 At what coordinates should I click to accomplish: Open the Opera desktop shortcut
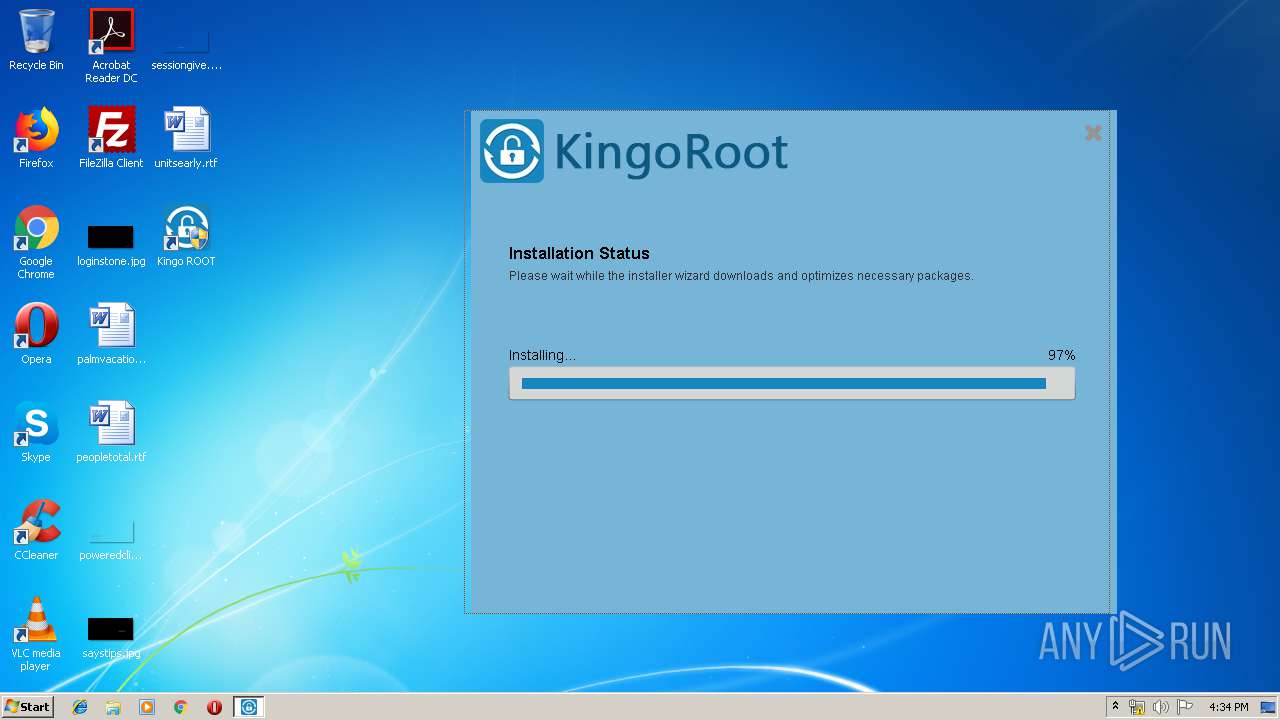[36, 334]
